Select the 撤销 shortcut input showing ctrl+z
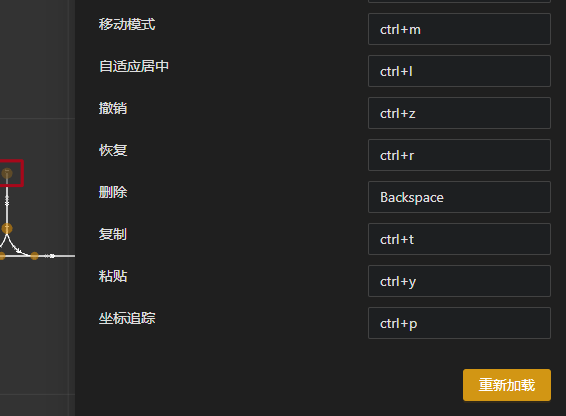Image resolution: width=566 pixels, height=416 pixels. point(459,113)
